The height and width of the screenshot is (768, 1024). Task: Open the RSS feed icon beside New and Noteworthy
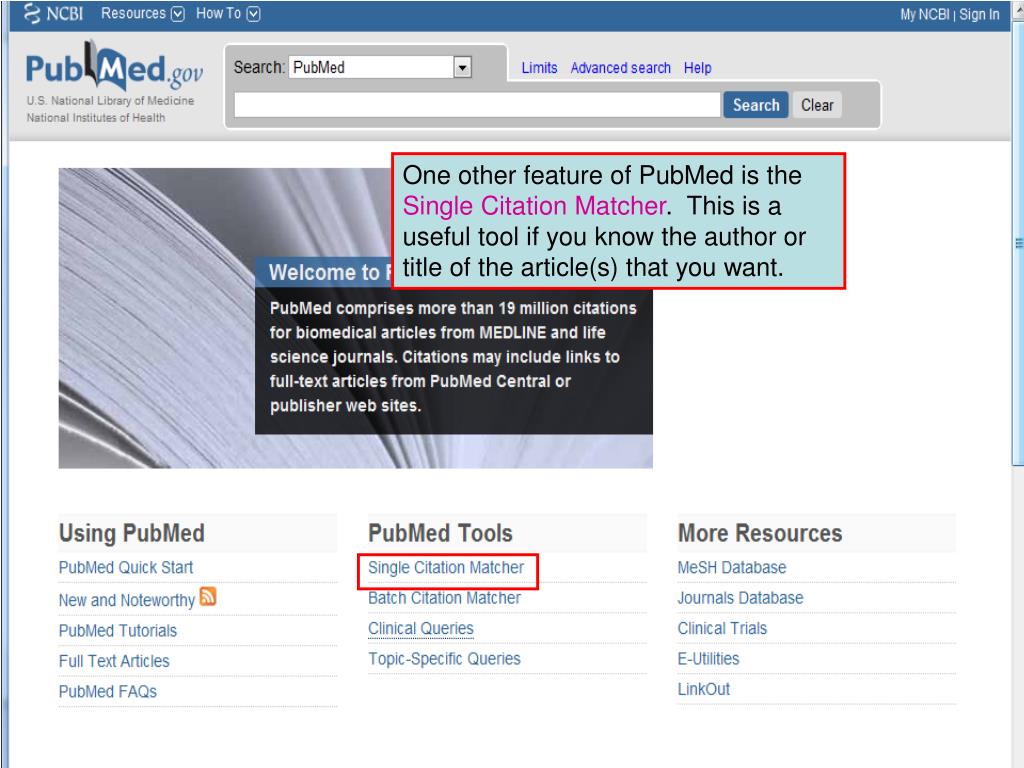coord(208,597)
